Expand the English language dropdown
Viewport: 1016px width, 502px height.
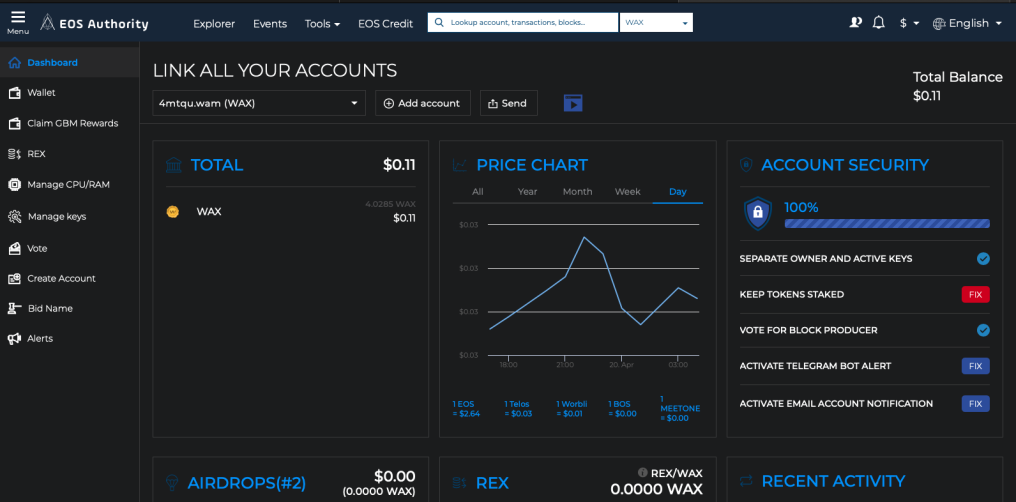pyautogui.click(x=967, y=23)
